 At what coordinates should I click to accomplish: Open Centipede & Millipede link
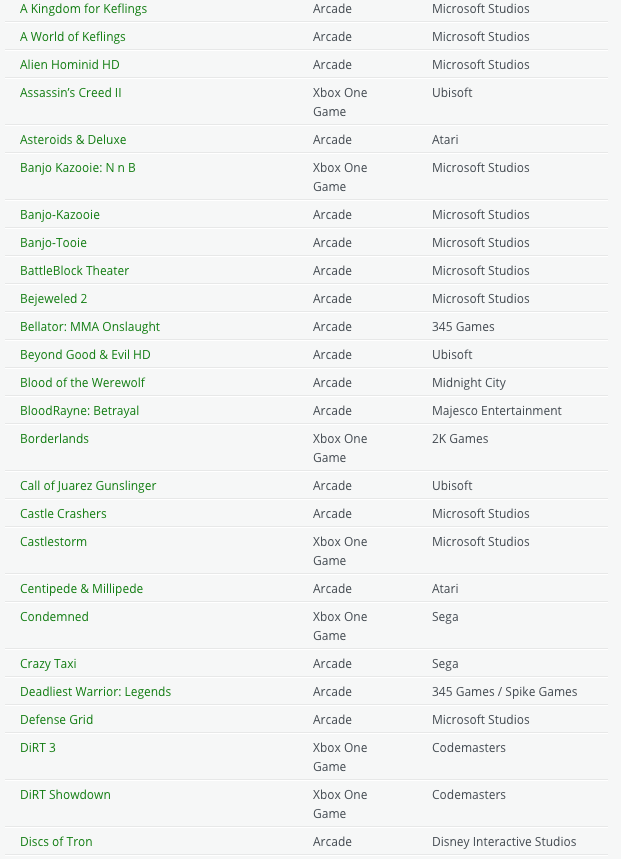tap(81, 589)
